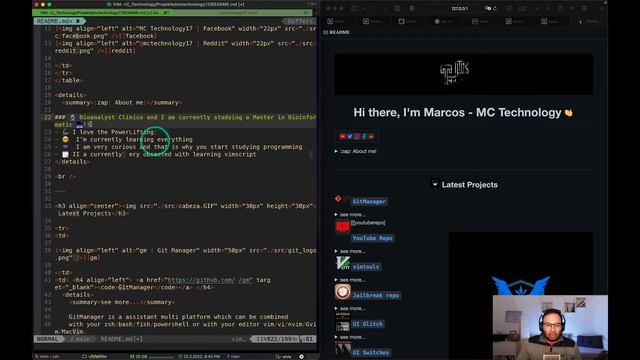The image size is (640, 360).
Task: Click the reload icon in browser address bar
Action: [495, 8]
